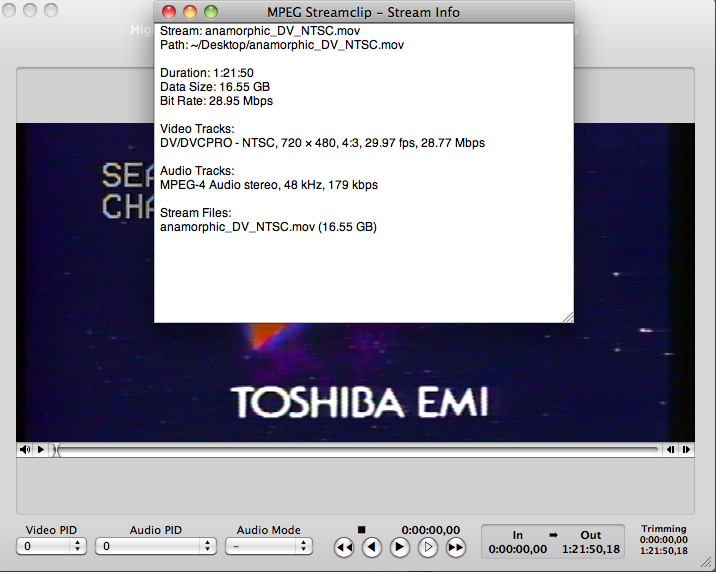Minimize the Stream Info window
Viewport: 716px width, 572px height.
[x=190, y=12]
